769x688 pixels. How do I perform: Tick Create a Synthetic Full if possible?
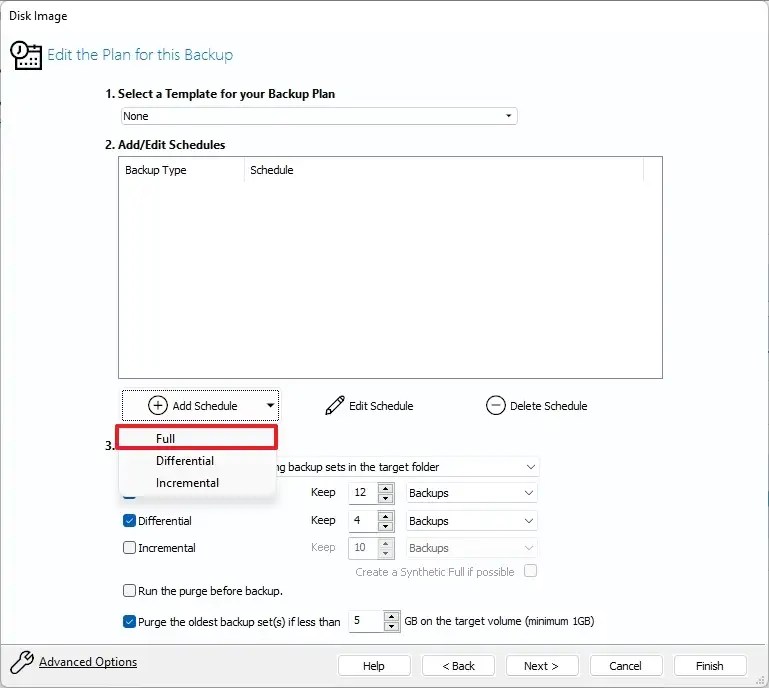coord(530,571)
